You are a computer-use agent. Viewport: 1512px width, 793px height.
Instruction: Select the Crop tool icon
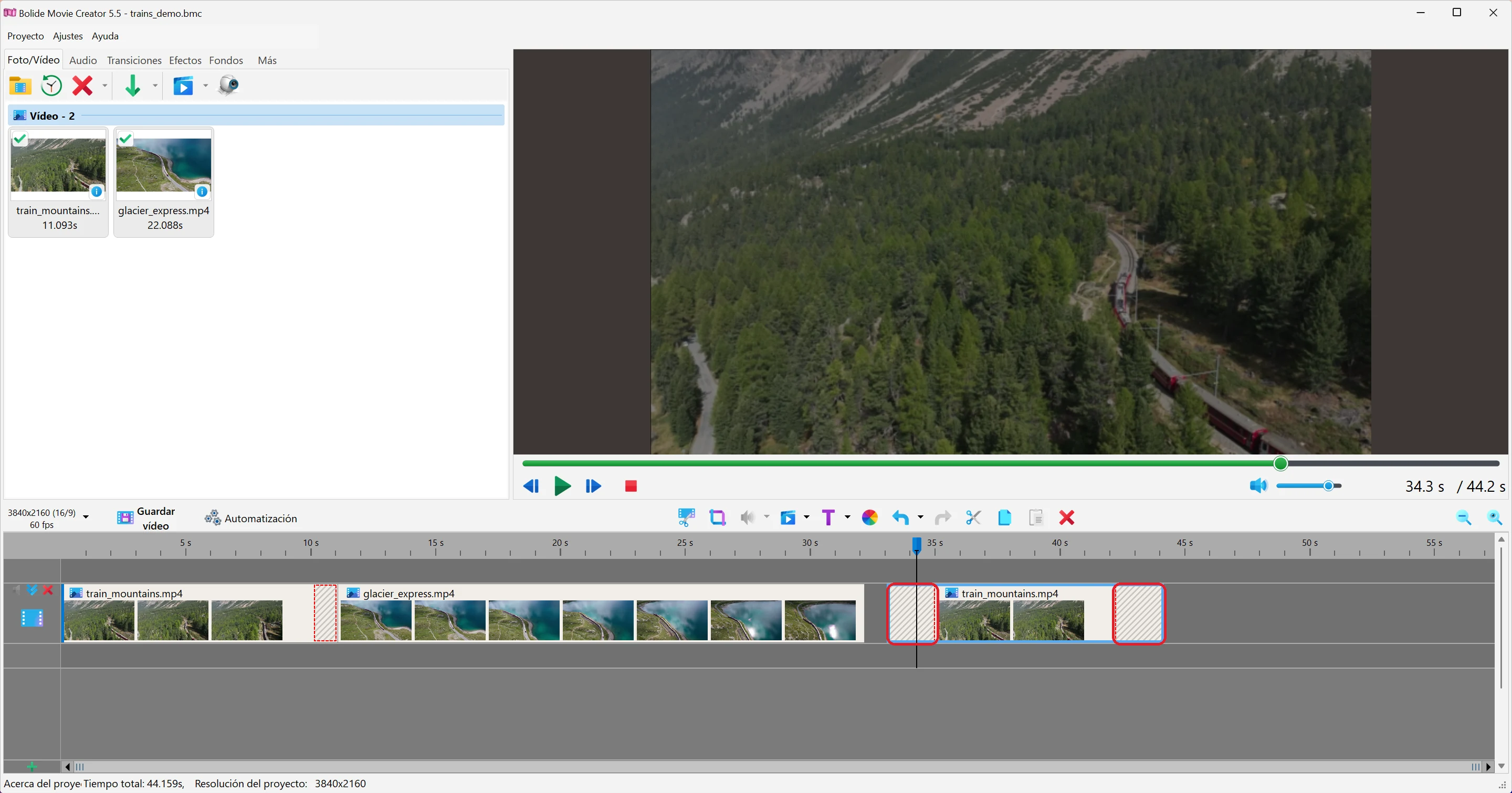pyautogui.click(x=717, y=517)
